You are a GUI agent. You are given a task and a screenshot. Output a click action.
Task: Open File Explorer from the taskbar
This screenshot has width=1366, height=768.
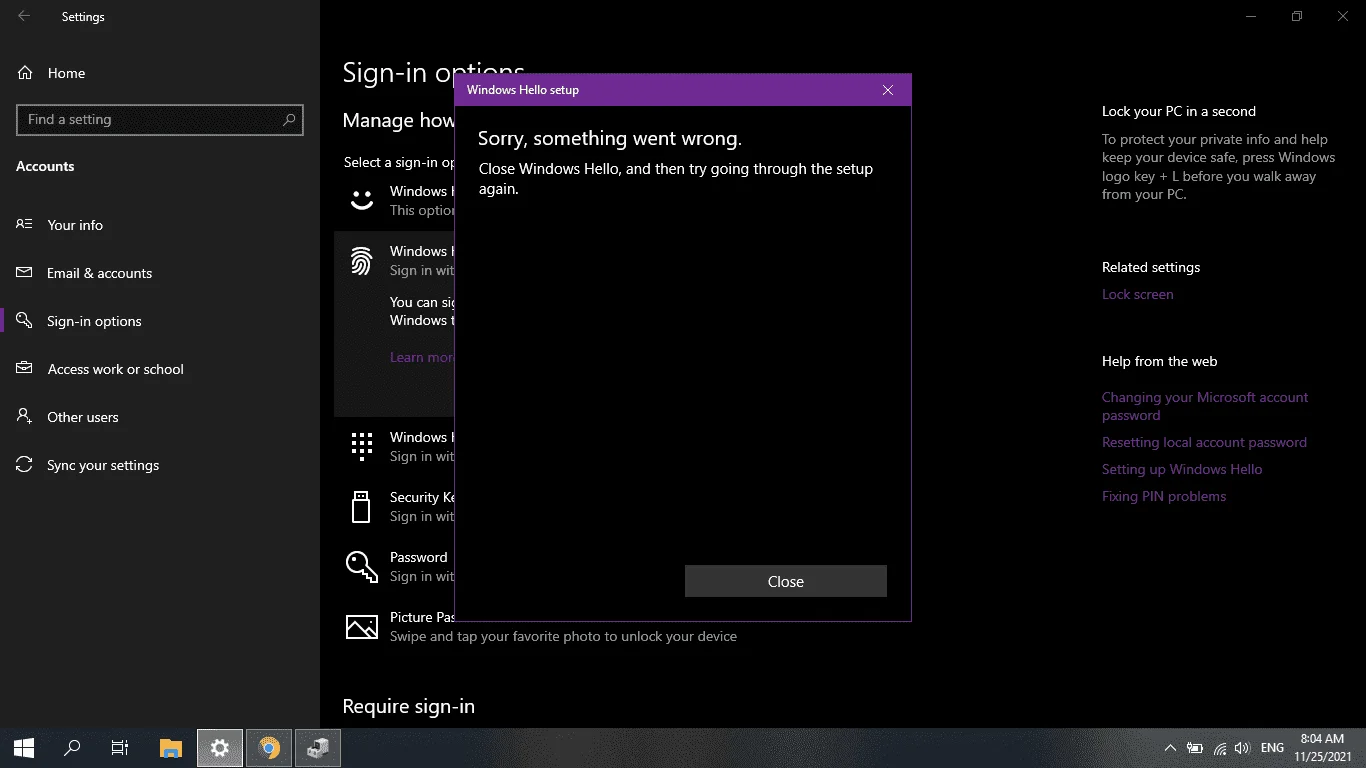click(171, 748)
